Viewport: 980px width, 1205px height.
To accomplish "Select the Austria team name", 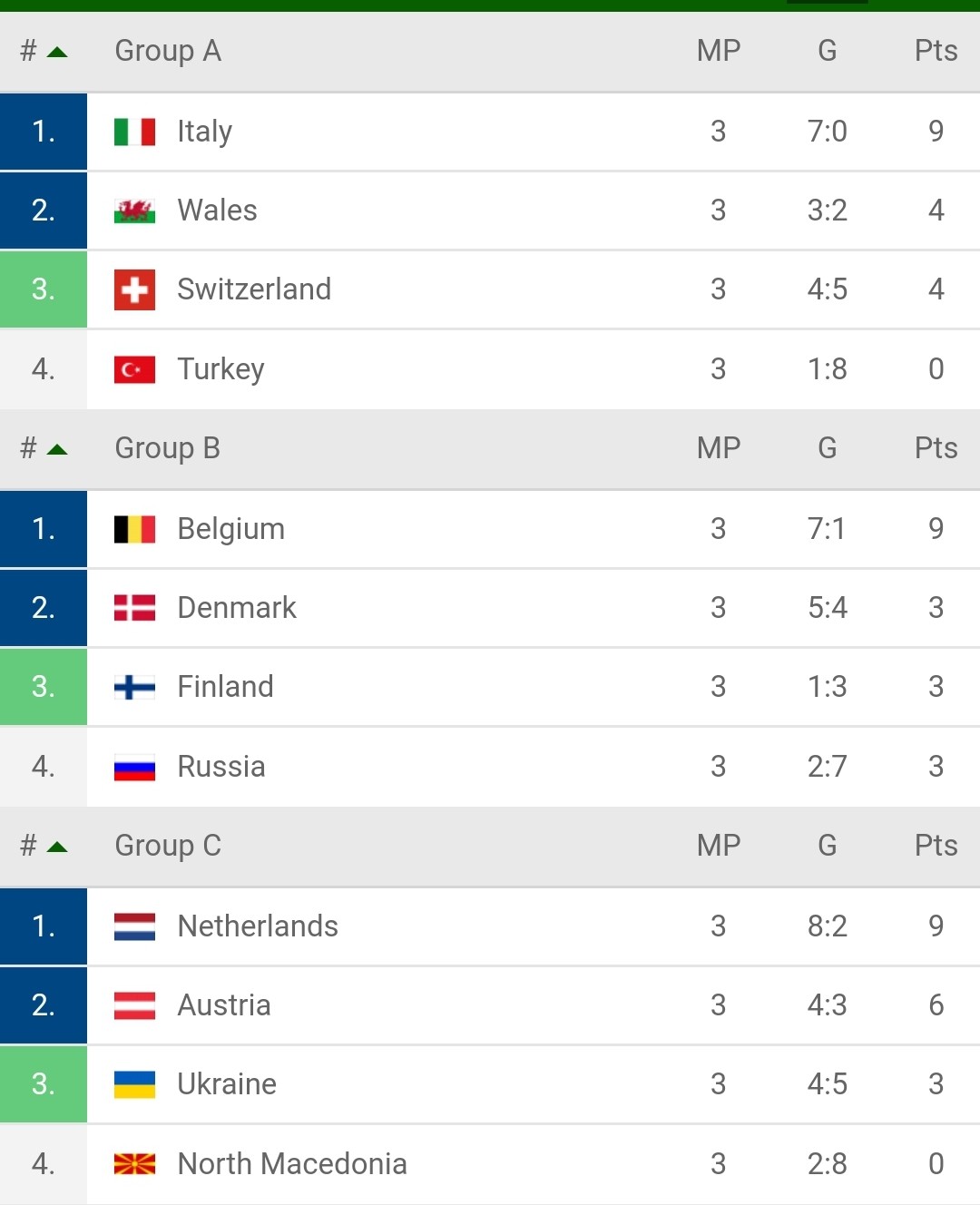I will pos(224,1005).
